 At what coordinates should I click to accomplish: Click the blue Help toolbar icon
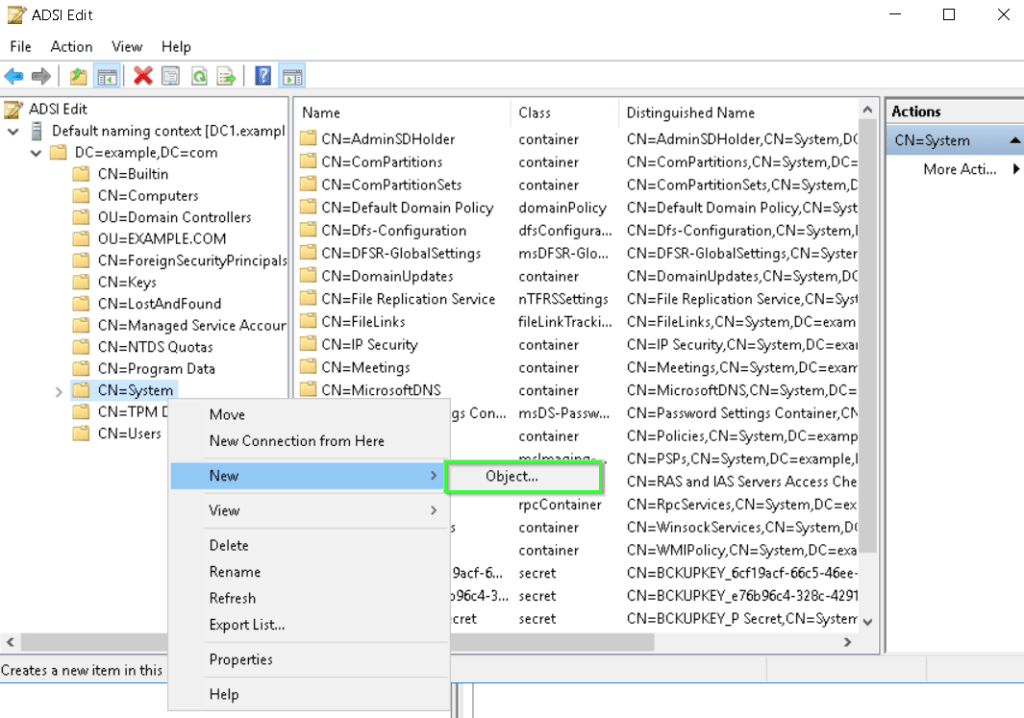[x=263, y=76]
